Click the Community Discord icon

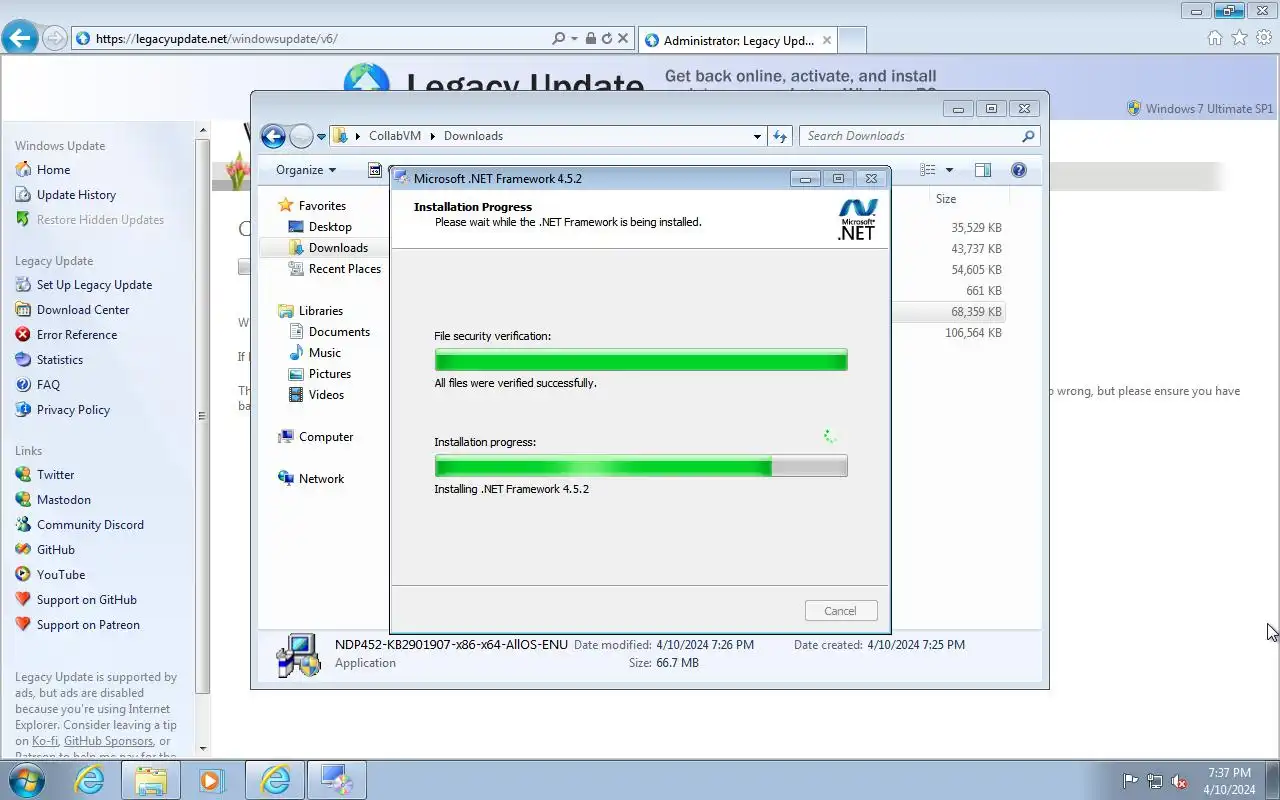(23, 525)
